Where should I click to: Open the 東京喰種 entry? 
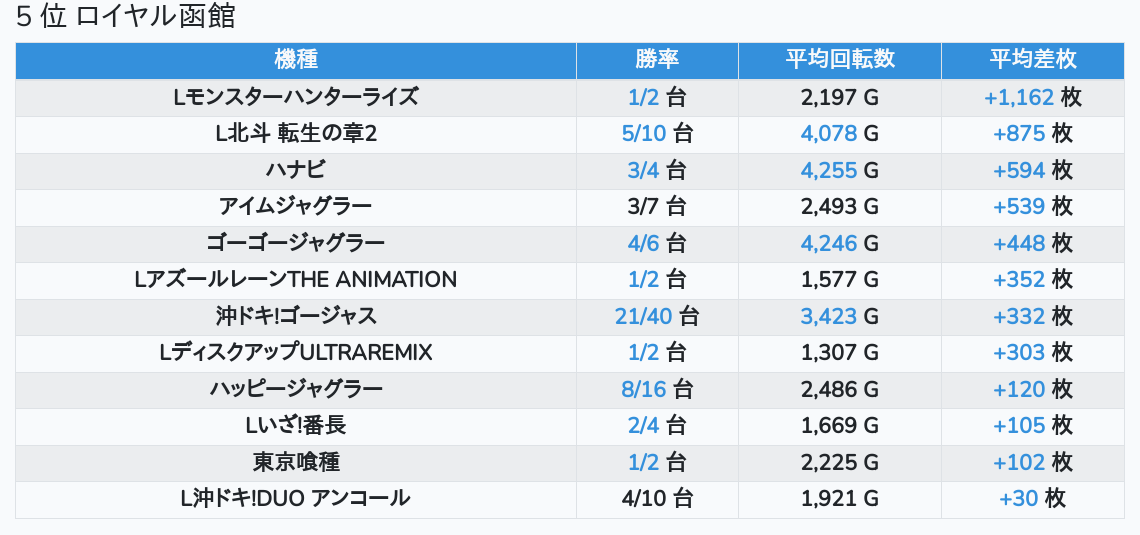tap(295, 462)
